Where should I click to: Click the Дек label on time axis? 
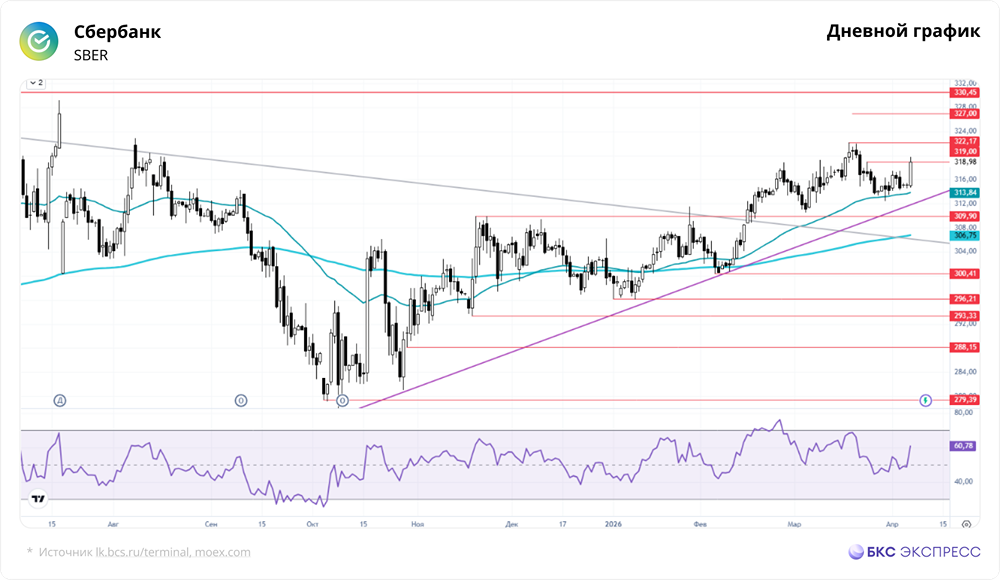coord(511,524)
